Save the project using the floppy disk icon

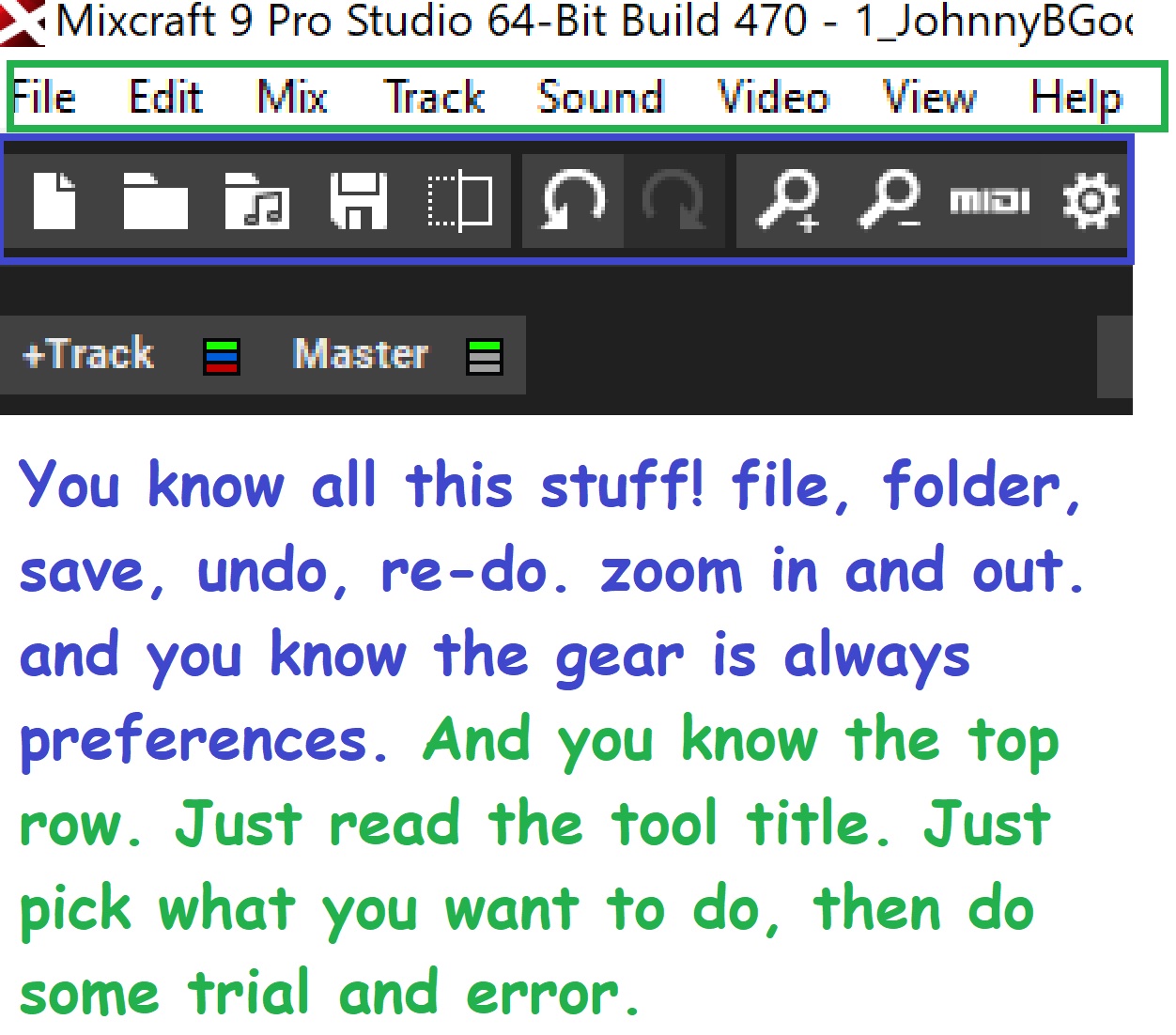358,201
